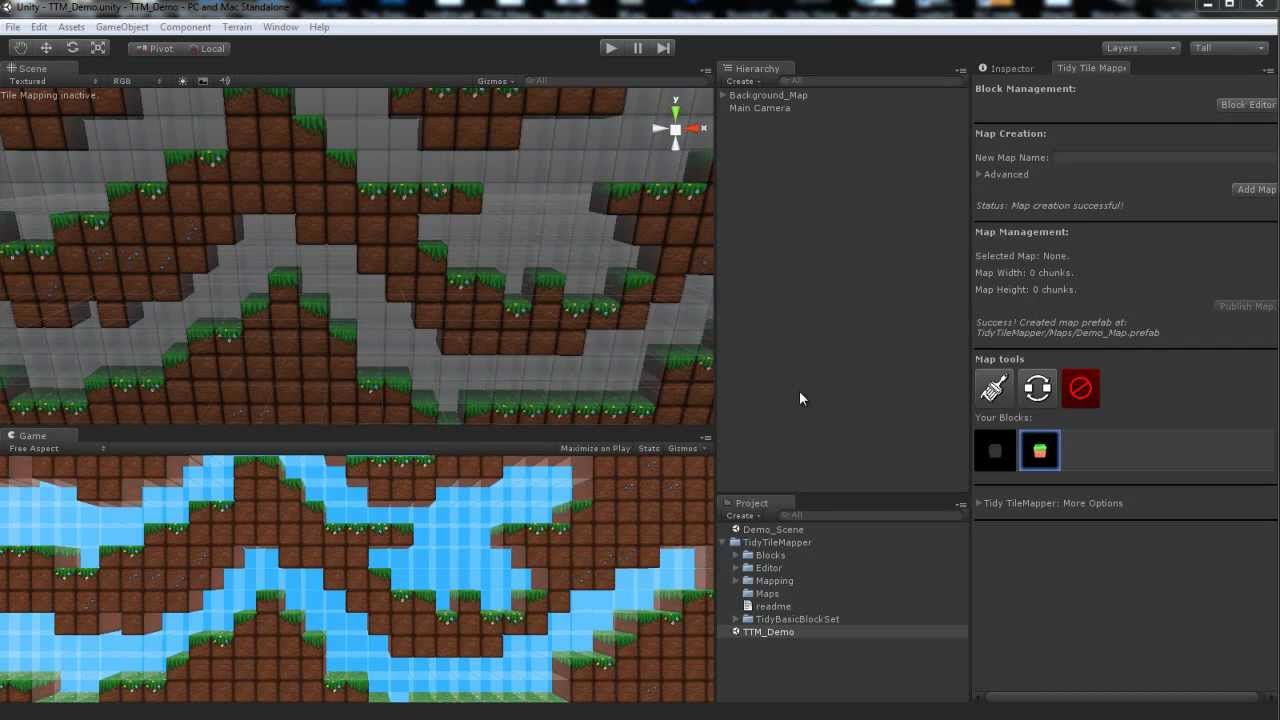Click the Publish Map button
Screen dimensions: 1280x720
tap(1245, 306)
